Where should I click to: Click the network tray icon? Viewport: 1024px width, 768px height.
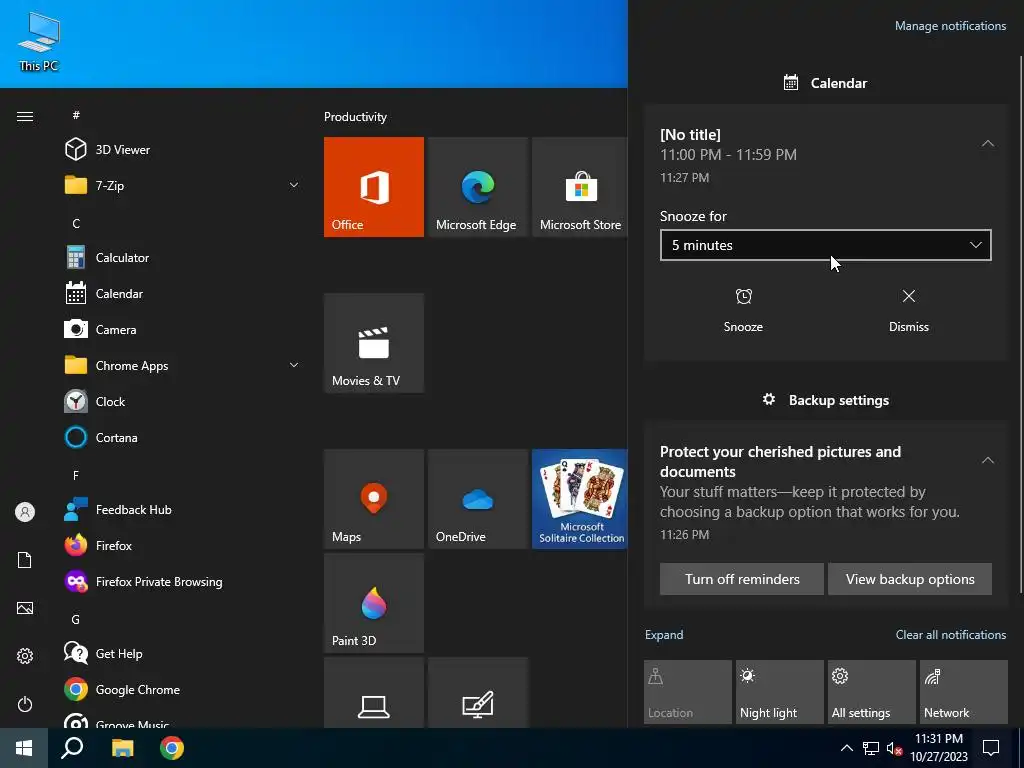[871, 748]
